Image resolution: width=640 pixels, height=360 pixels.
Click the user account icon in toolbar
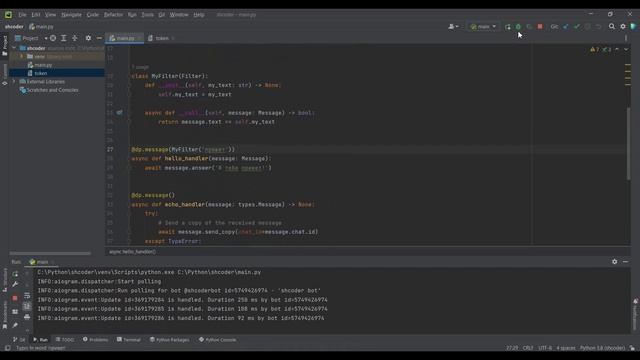pyautogui.click(x=453, y=27)
